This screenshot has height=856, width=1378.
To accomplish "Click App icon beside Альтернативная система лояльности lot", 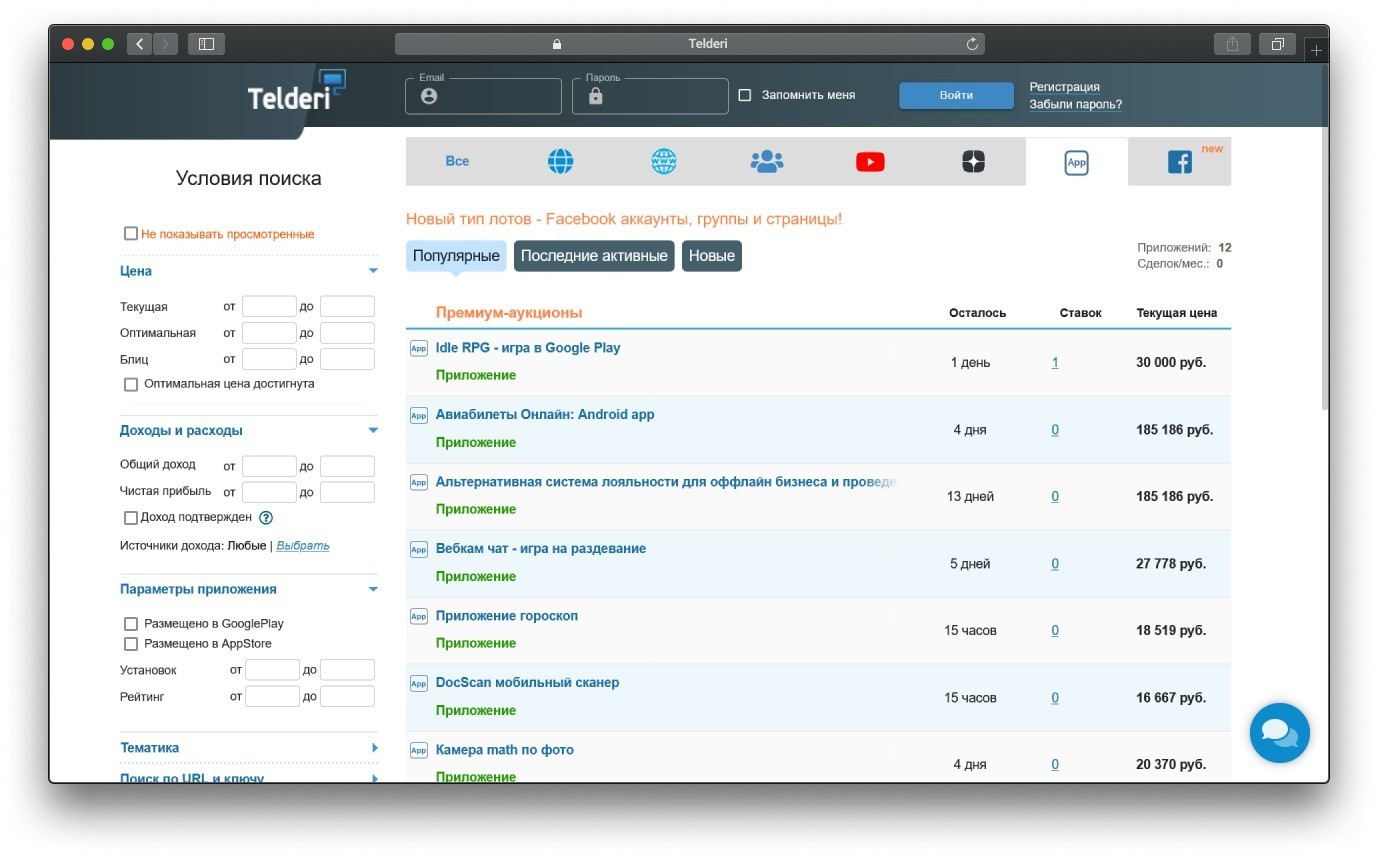I will pos(419,482).
